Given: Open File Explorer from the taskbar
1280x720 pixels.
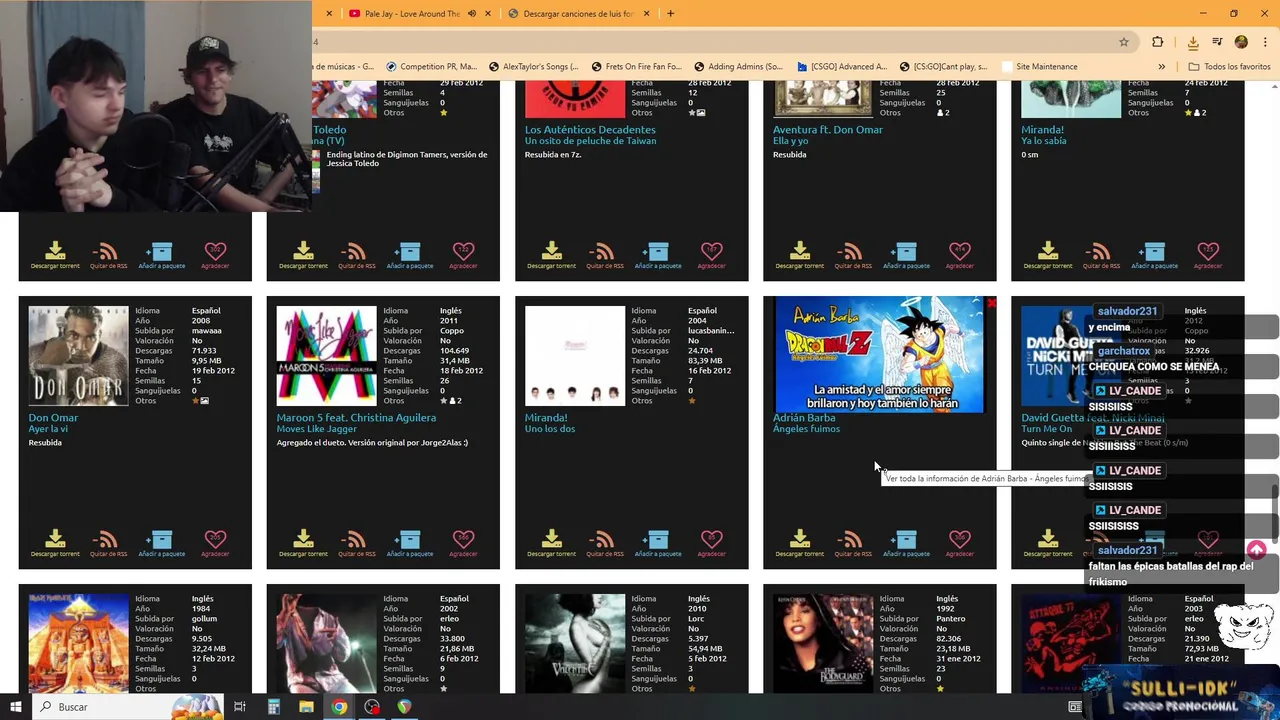Looking at the screenshot, I should click(x=306, y=706).
